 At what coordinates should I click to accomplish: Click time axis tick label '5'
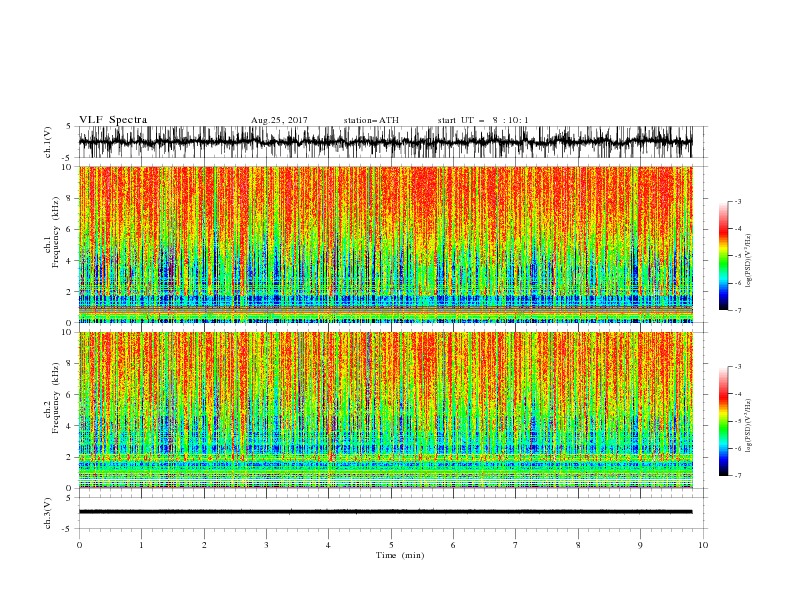click(x=391, y=545)
